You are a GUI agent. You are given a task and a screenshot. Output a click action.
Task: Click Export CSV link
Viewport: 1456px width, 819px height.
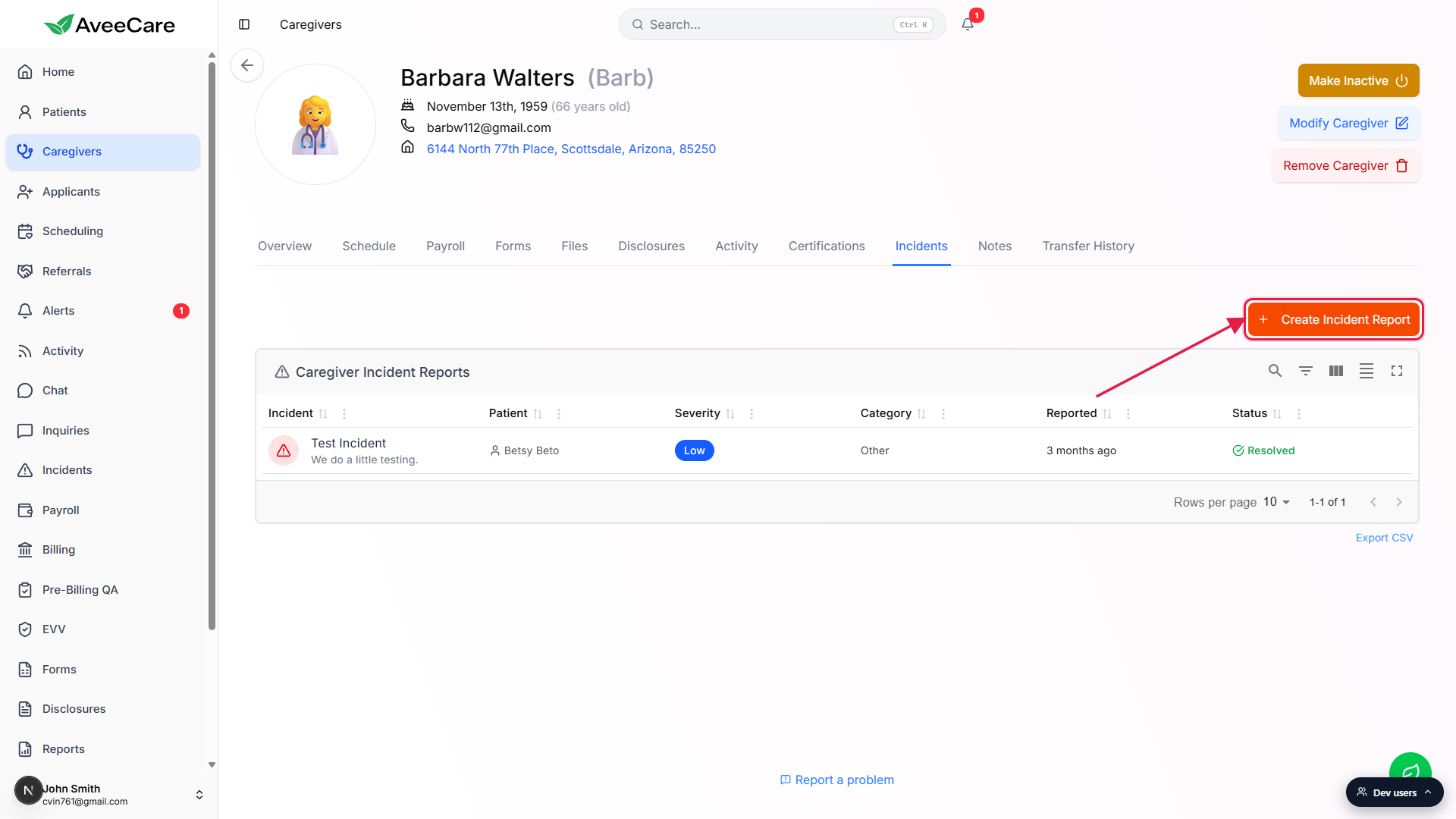click(1384, 538)
